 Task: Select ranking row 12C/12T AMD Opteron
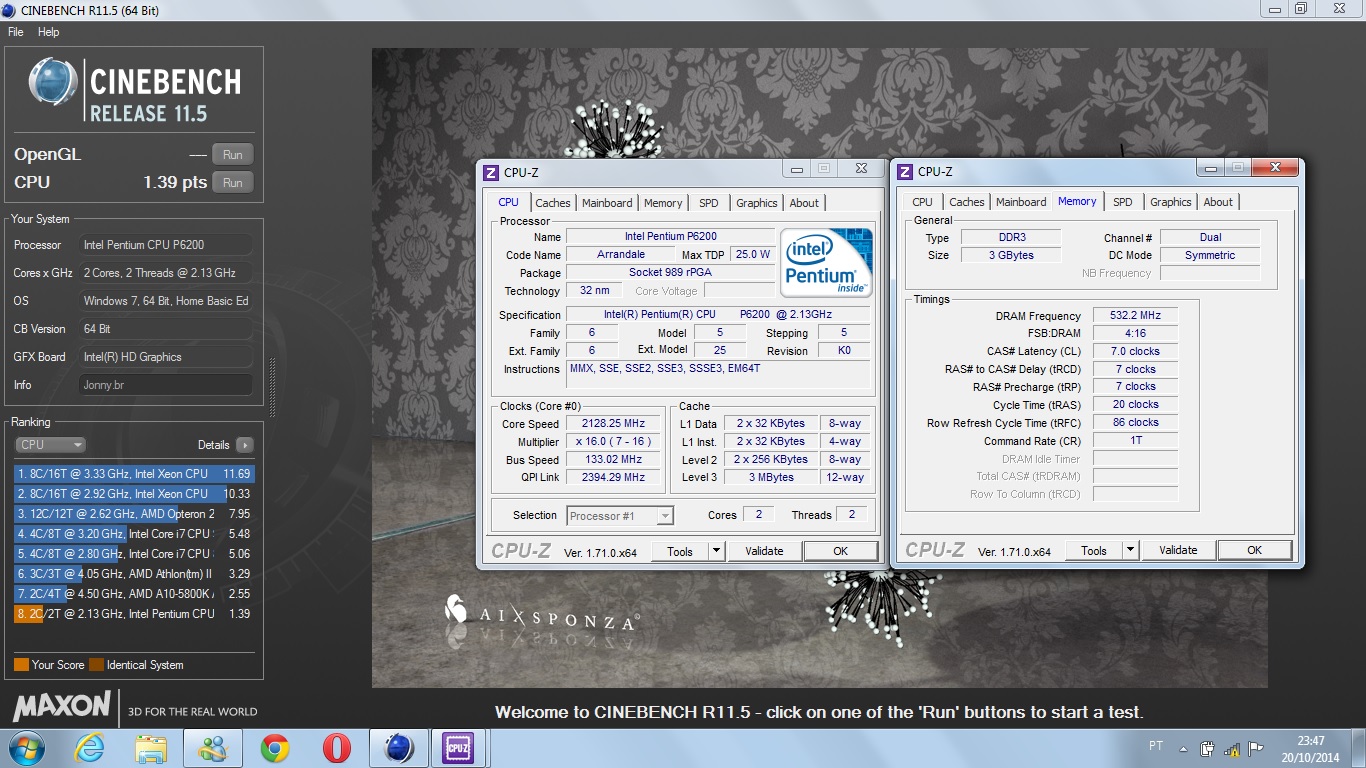[133, 514]
